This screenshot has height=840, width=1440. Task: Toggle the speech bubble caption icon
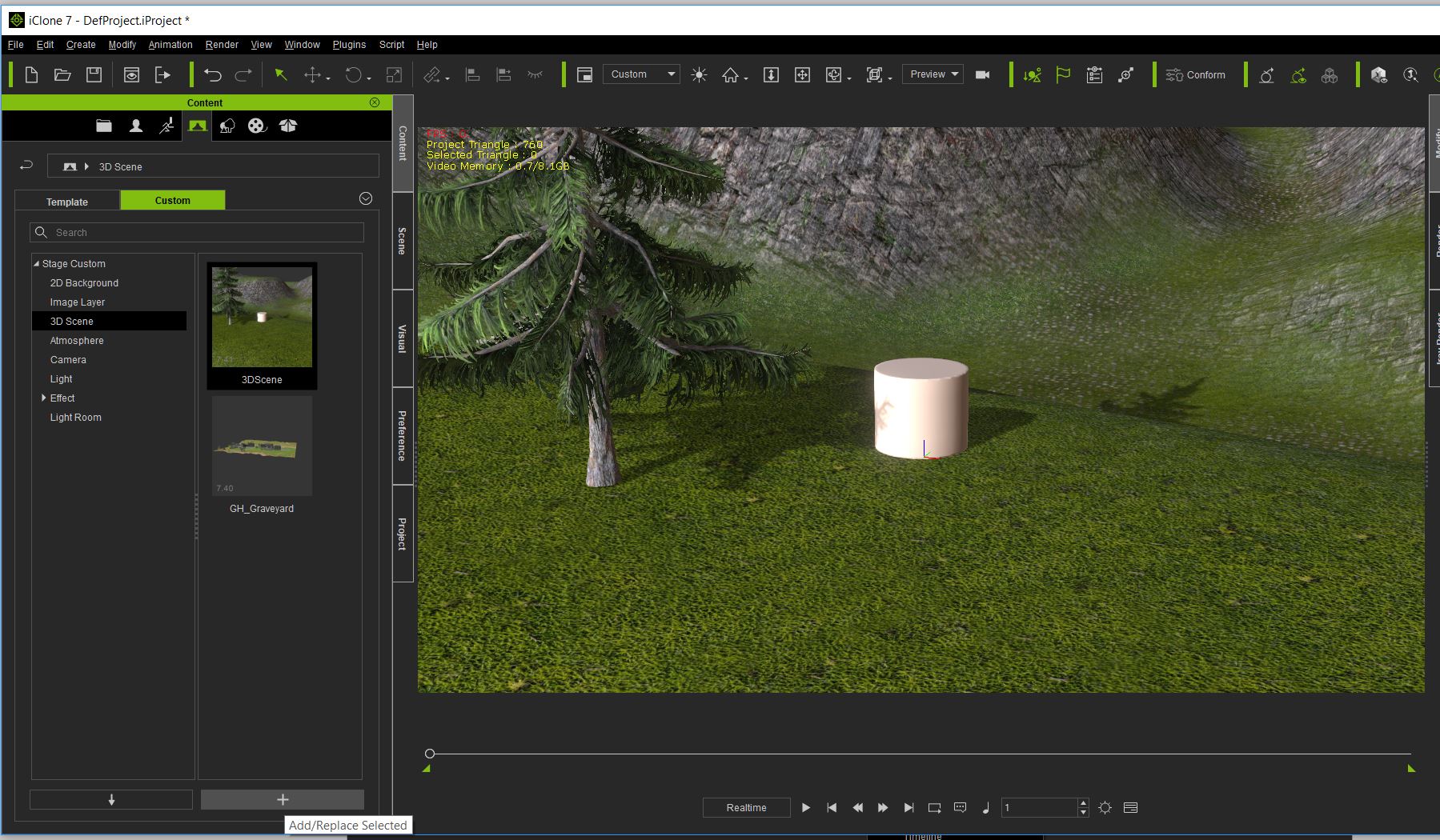(x=960, y=808)
